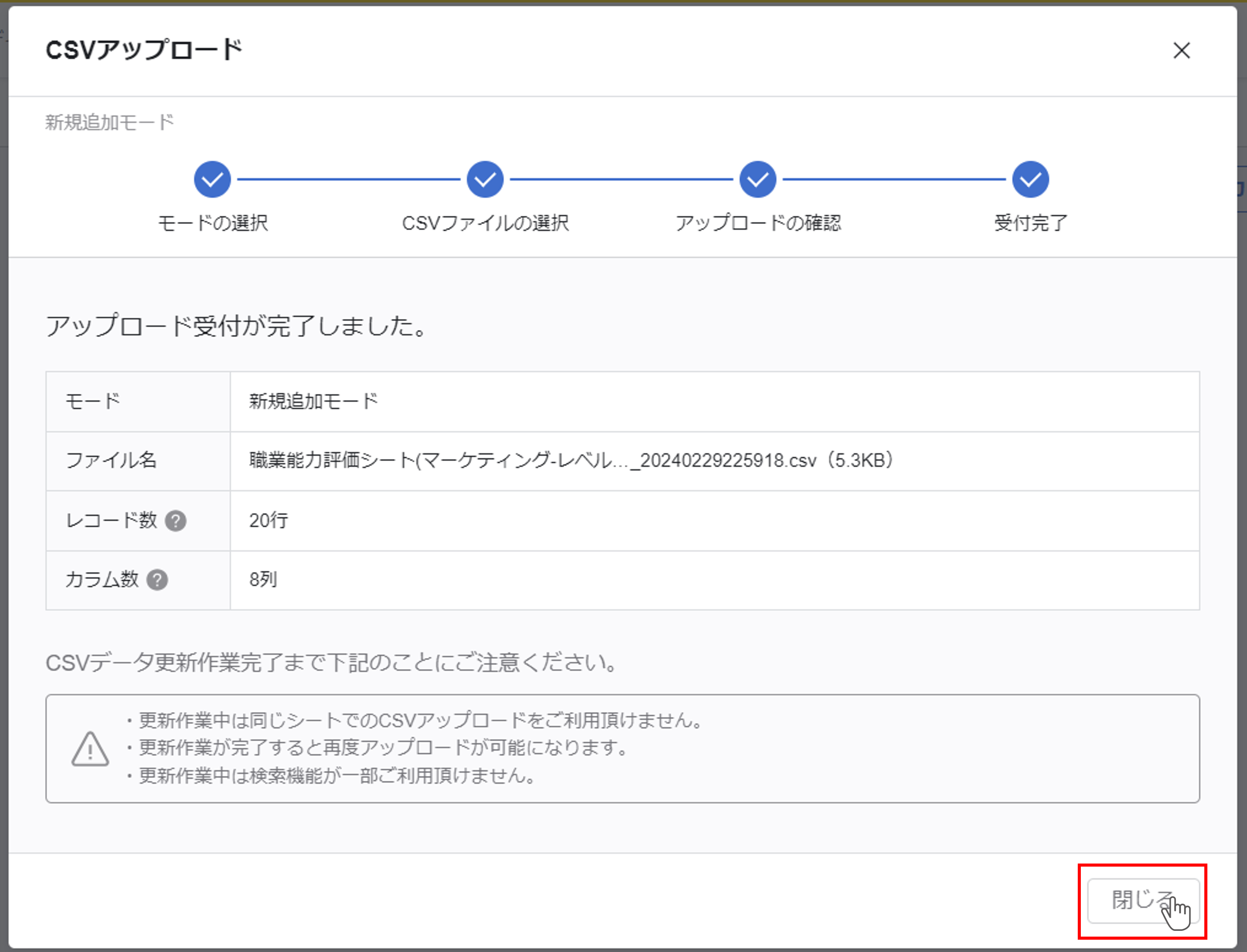Click the 8列 column count value

tap(263, 580)
